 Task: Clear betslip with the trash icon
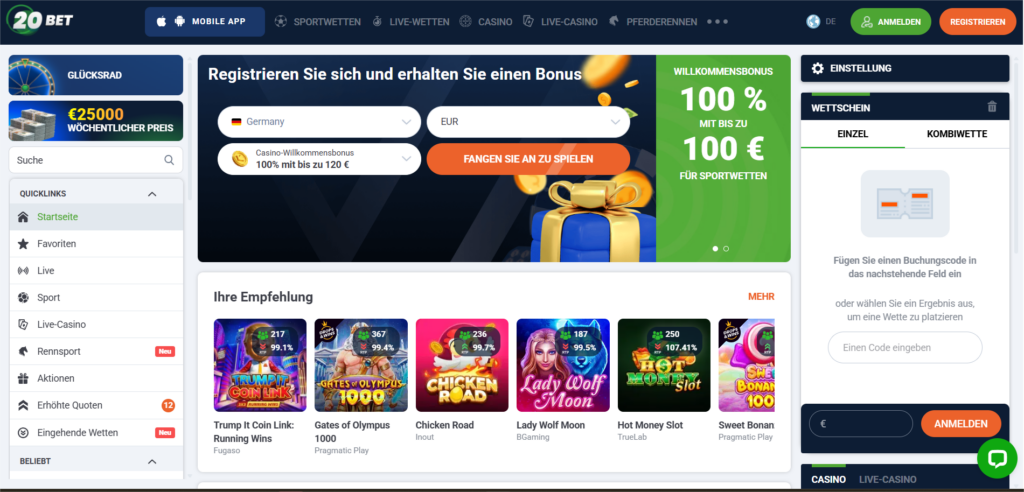click(992, 107)
